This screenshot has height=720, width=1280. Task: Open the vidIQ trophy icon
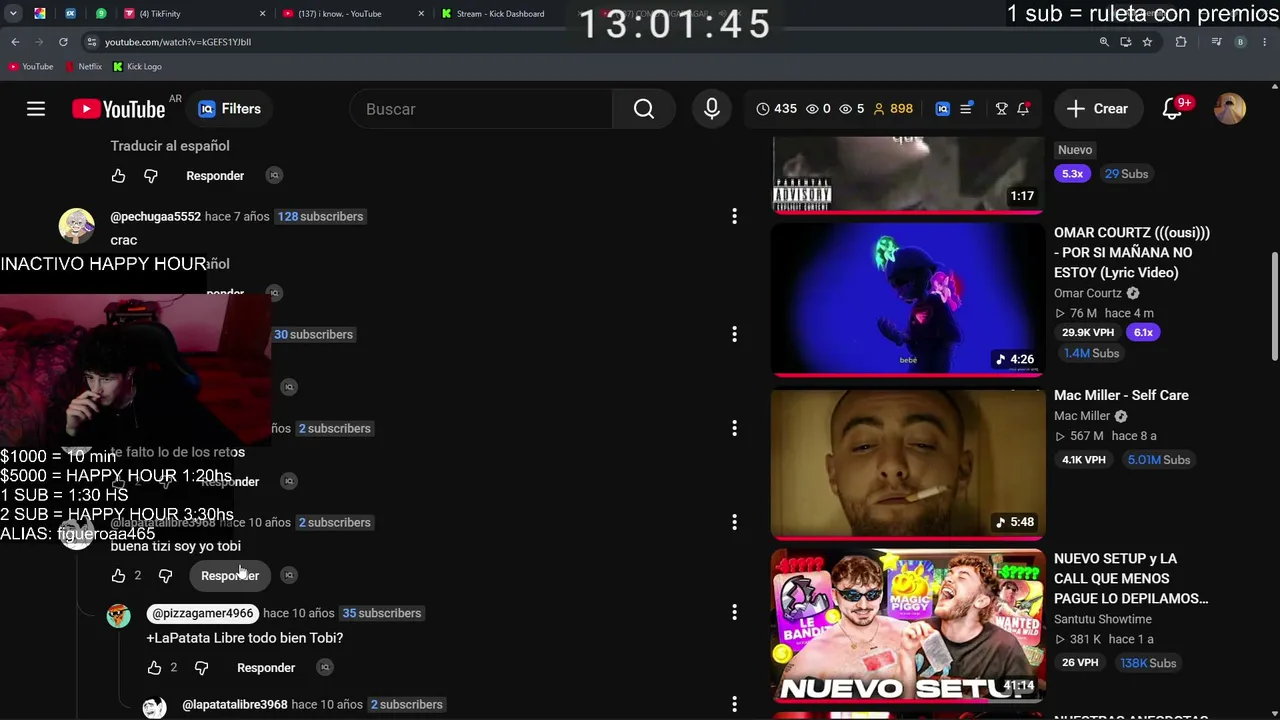[x=1001, y=109]
